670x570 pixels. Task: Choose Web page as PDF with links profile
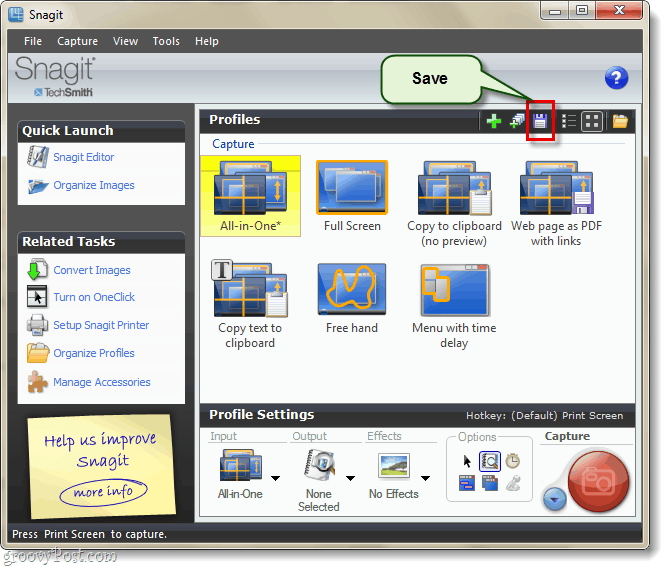tap(556, 203)
